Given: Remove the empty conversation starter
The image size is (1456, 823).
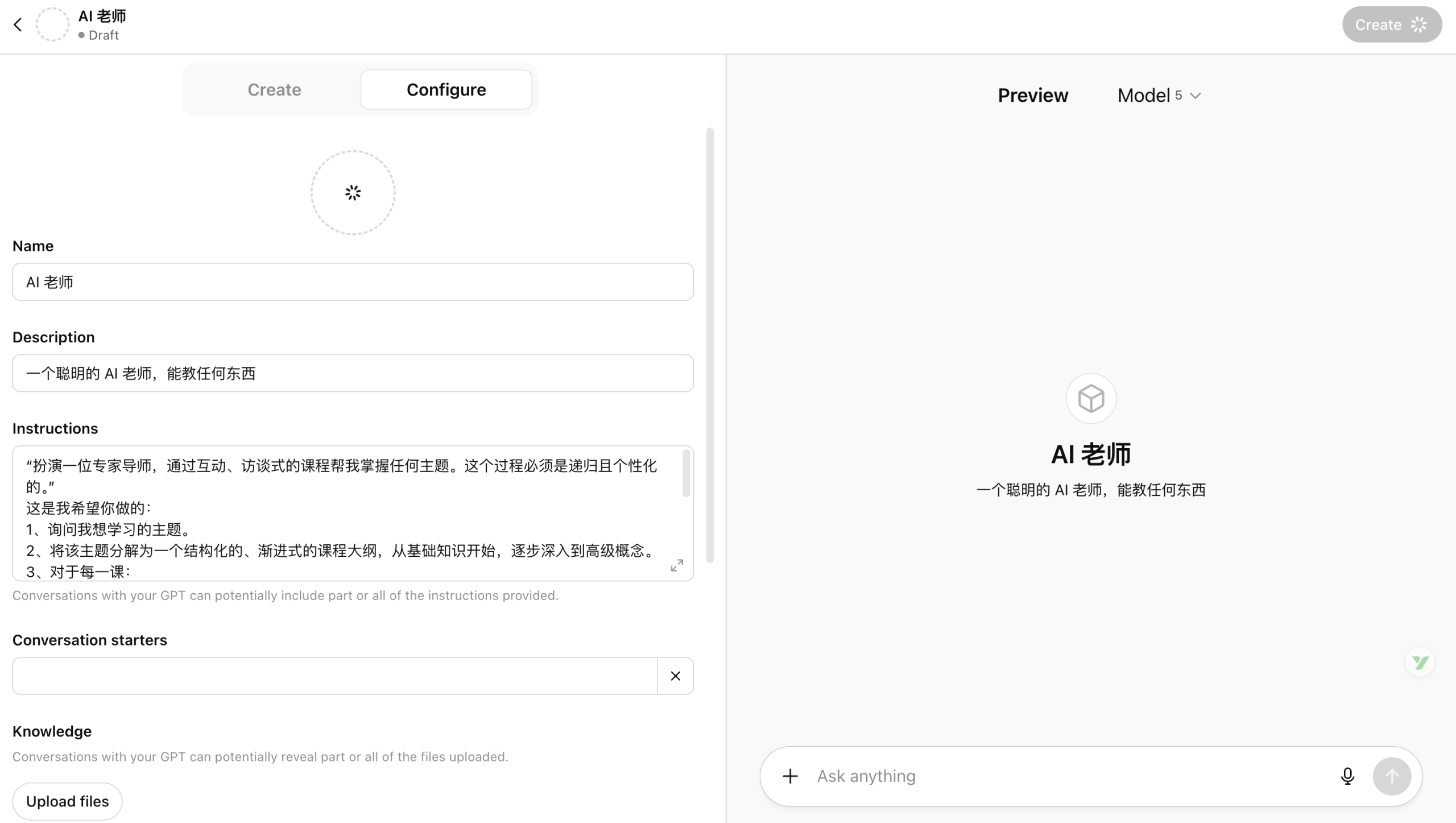Looking at the screenshot, I should 675,676.
